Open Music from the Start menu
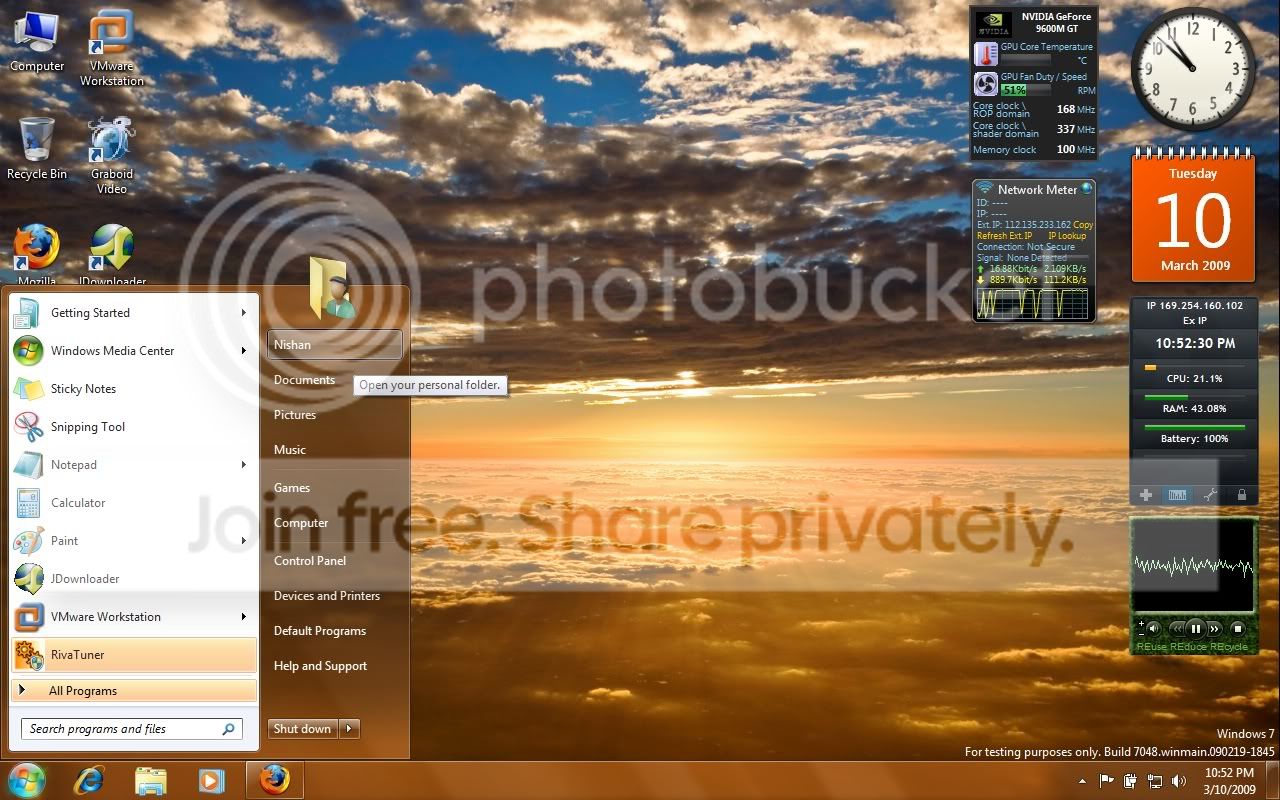 tap(290, 450)
